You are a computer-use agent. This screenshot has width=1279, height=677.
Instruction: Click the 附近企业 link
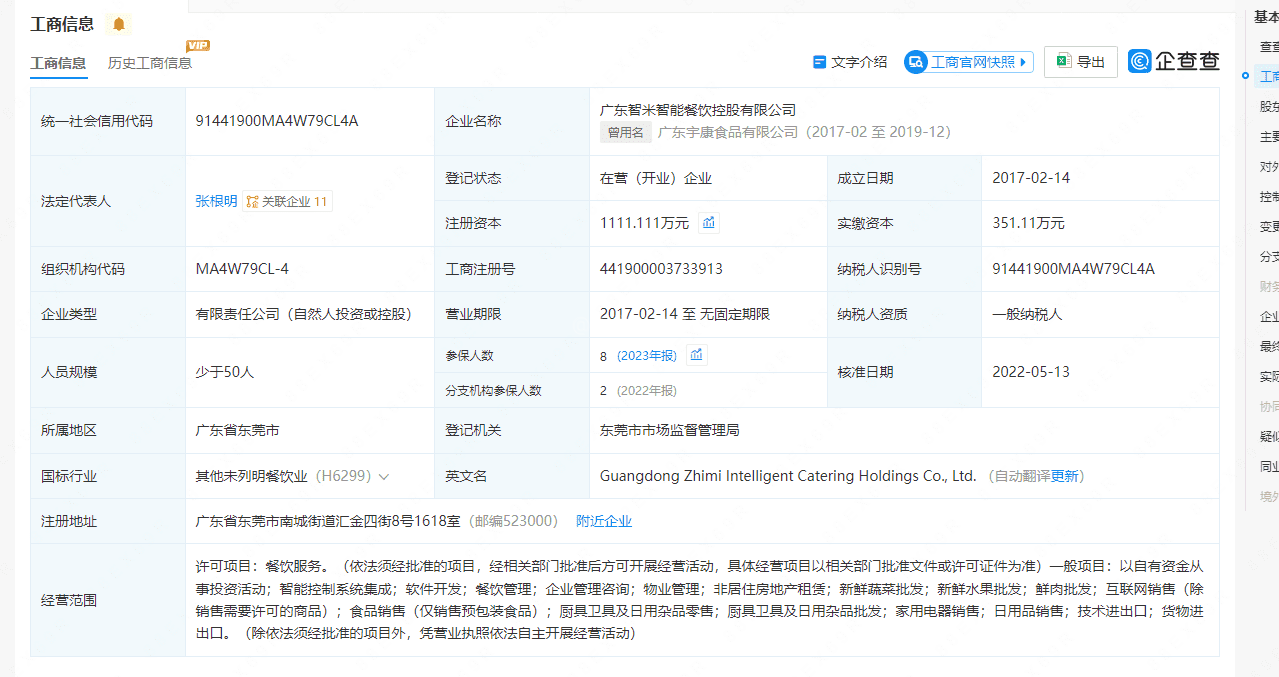tap(604, 521)
